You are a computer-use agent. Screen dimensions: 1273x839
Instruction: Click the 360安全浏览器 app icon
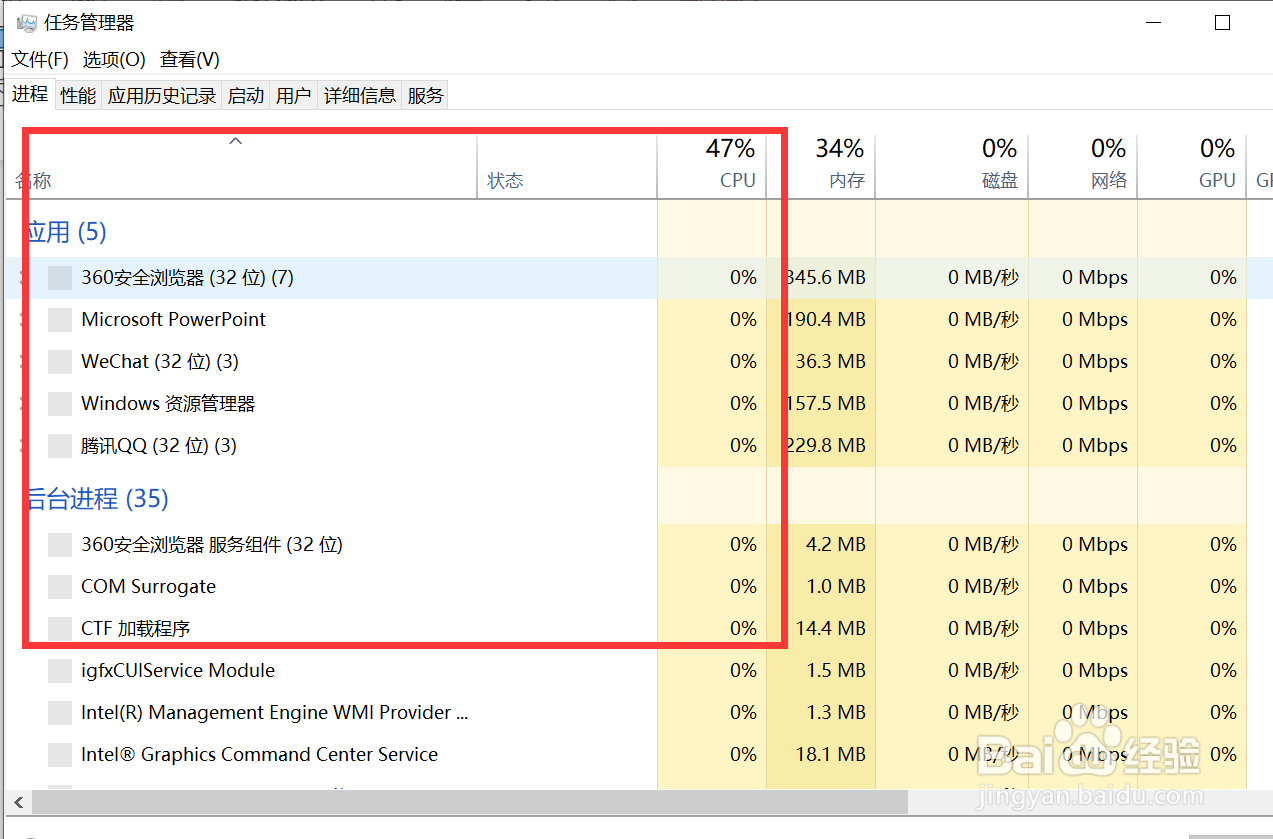point(60,278)
